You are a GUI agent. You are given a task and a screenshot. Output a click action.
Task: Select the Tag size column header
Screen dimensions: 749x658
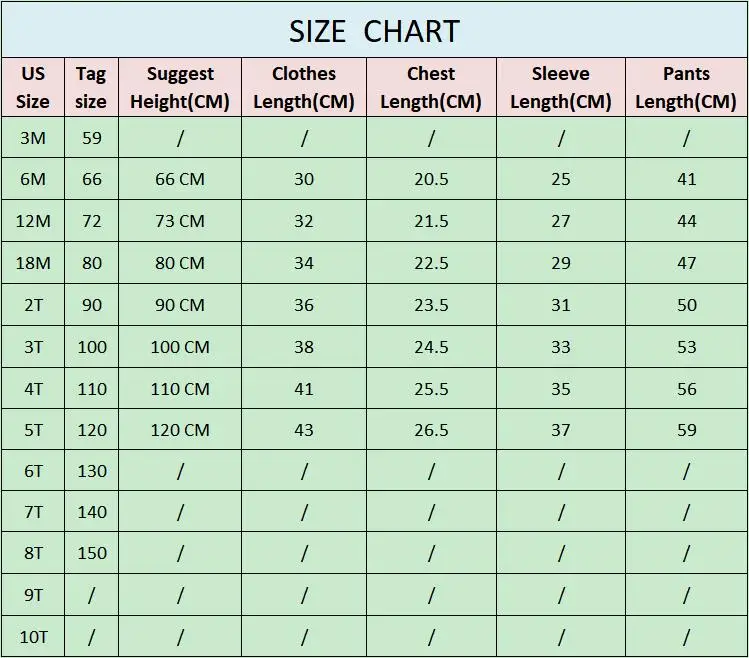(x=91, y=87)
